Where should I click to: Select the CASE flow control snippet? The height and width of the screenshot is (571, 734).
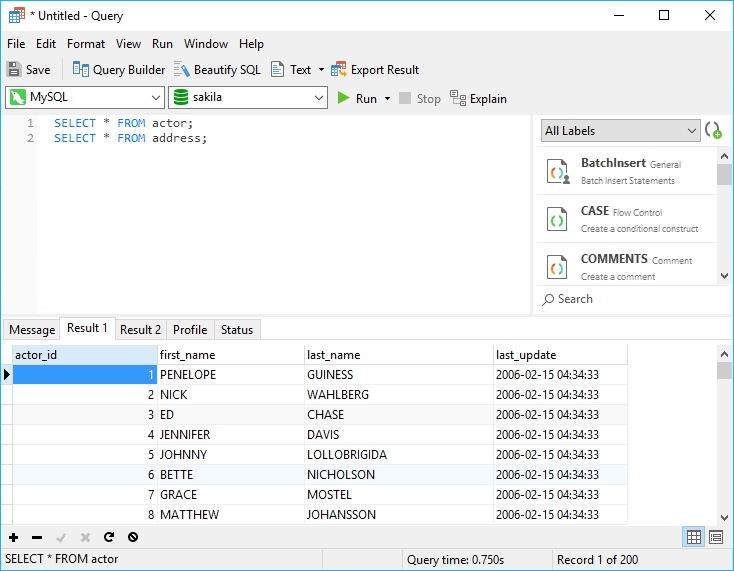(x=627, y=219)
